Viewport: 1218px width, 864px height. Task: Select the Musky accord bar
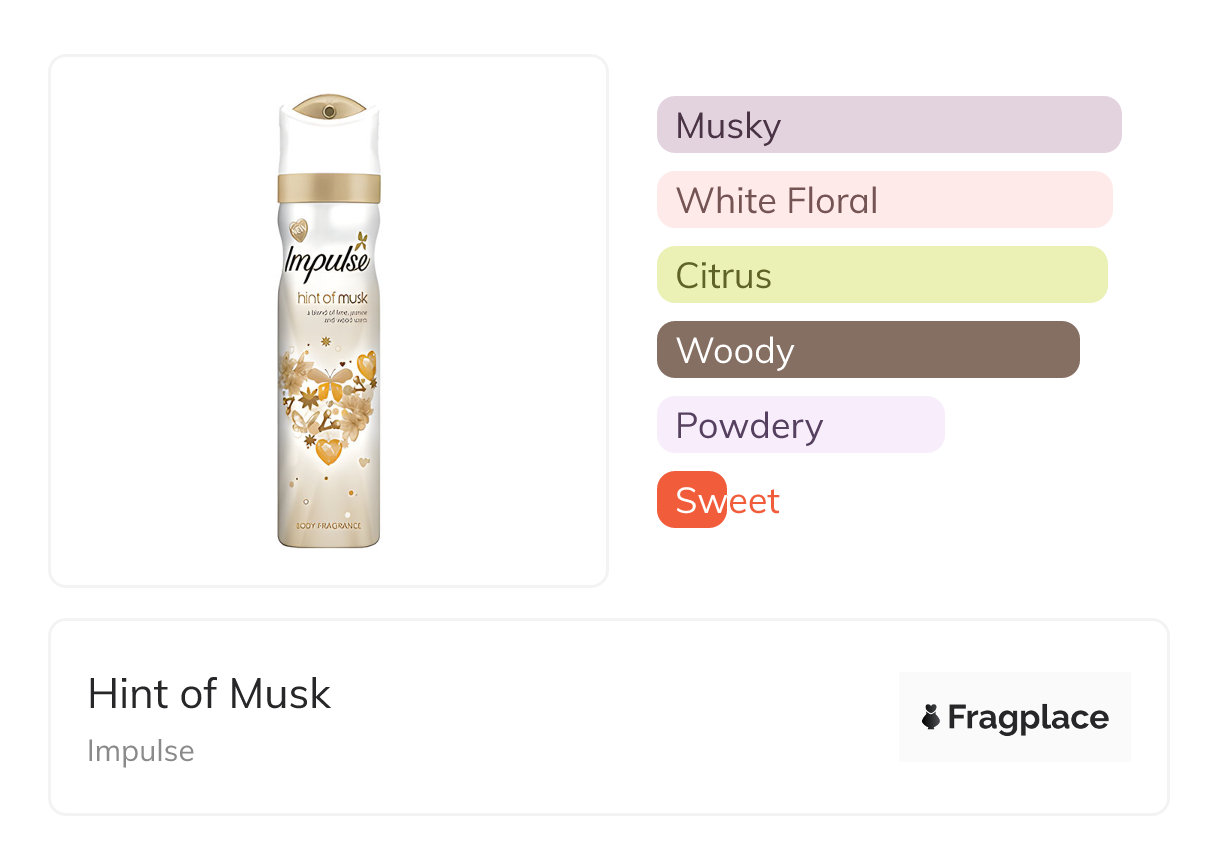click(888, 125)
